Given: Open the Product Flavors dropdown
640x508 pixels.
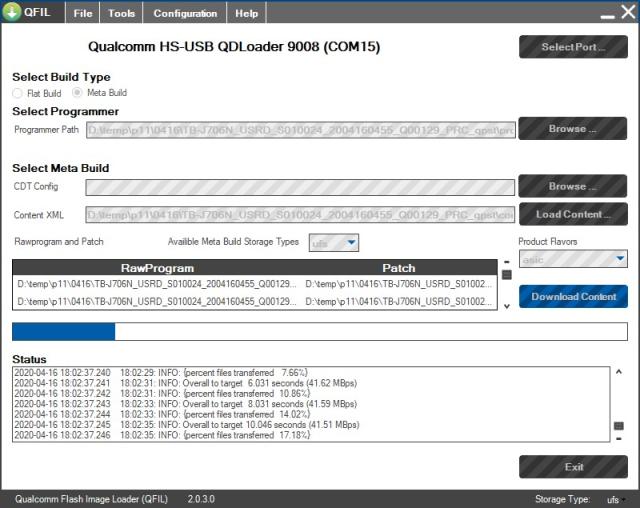Looking at the screenshot, I should [573, 259].
